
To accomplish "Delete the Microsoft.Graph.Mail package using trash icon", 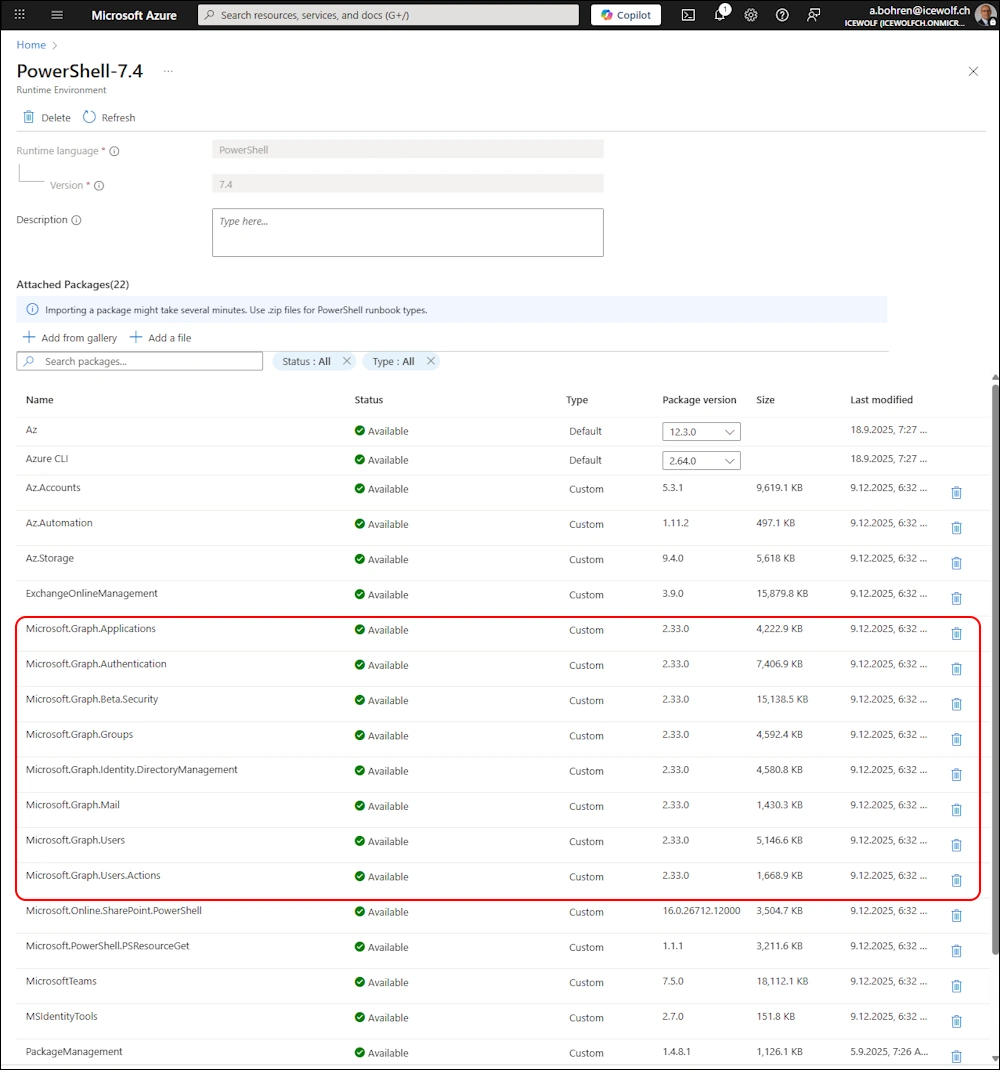I will (956, 810).
